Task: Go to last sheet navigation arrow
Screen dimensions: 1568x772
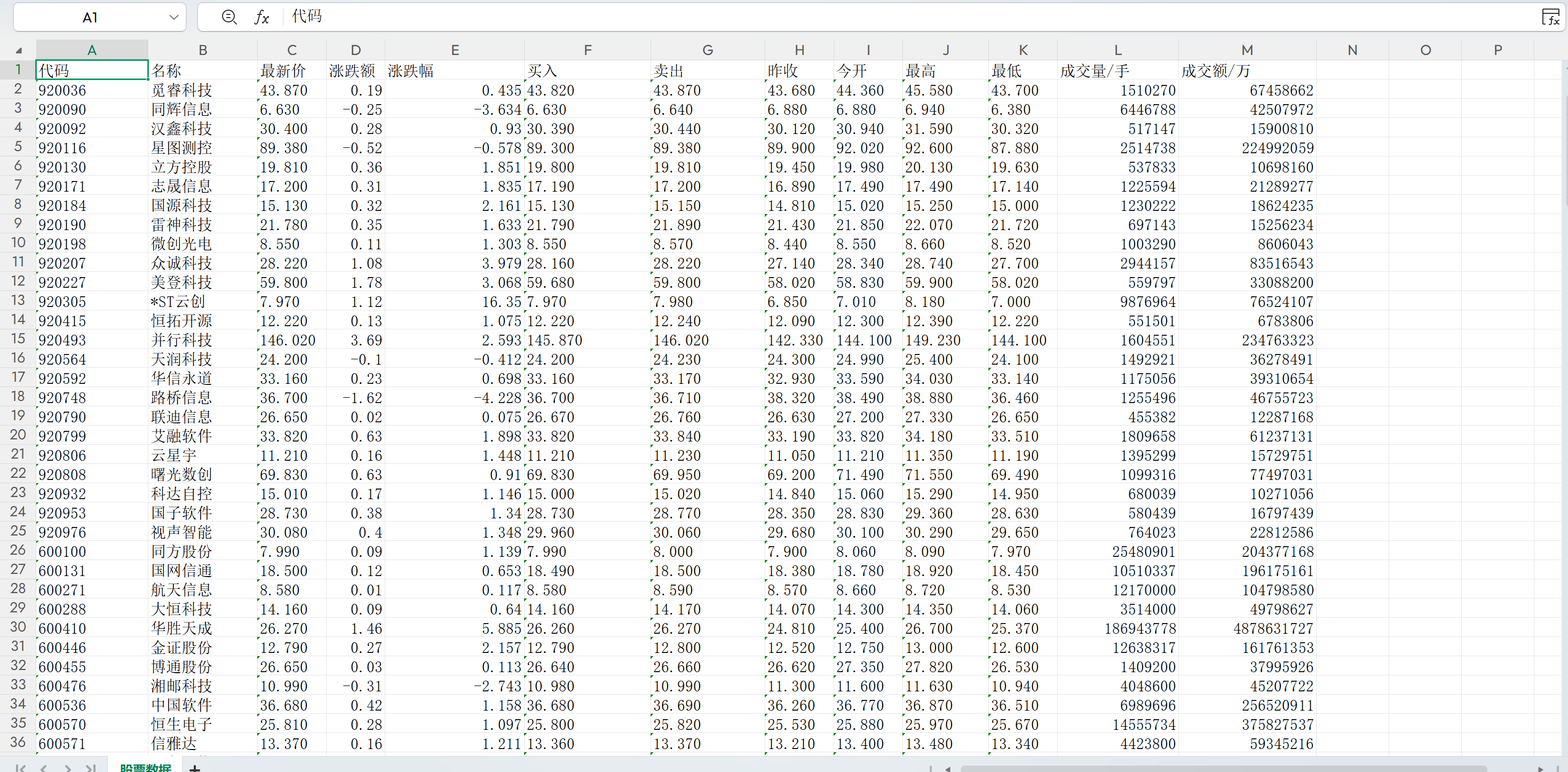Action: [x=91, y=768]
